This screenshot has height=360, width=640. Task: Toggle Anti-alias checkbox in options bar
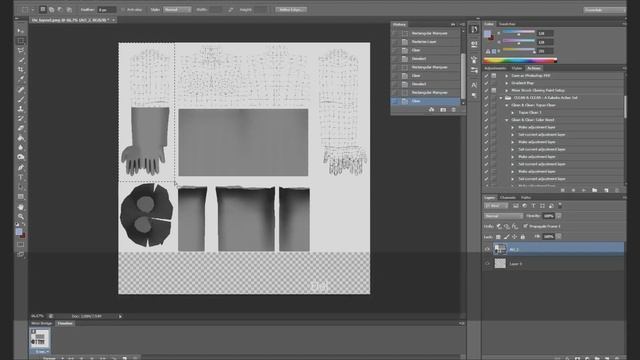coord(123,10)
